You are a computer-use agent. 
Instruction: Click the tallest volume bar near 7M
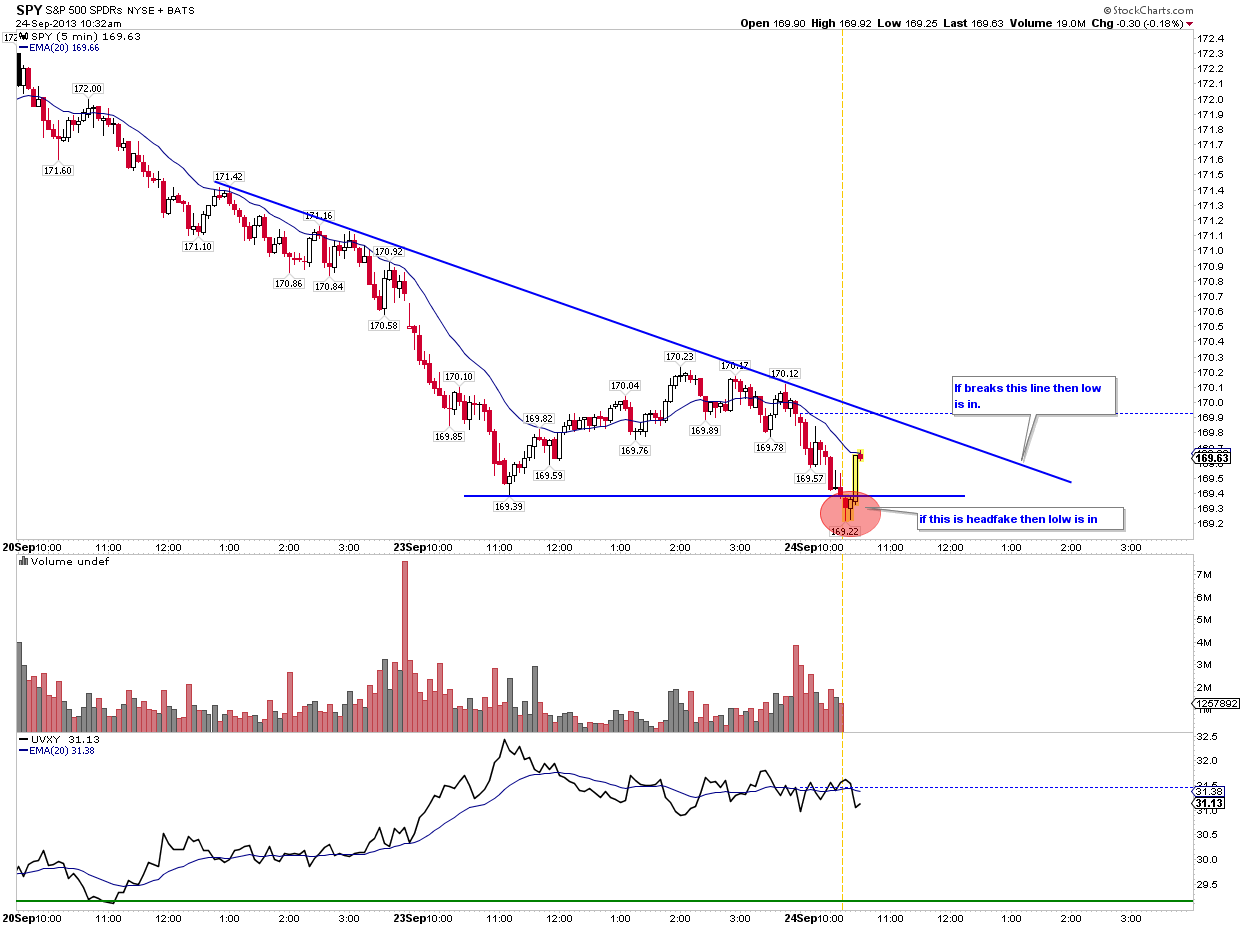405,646
